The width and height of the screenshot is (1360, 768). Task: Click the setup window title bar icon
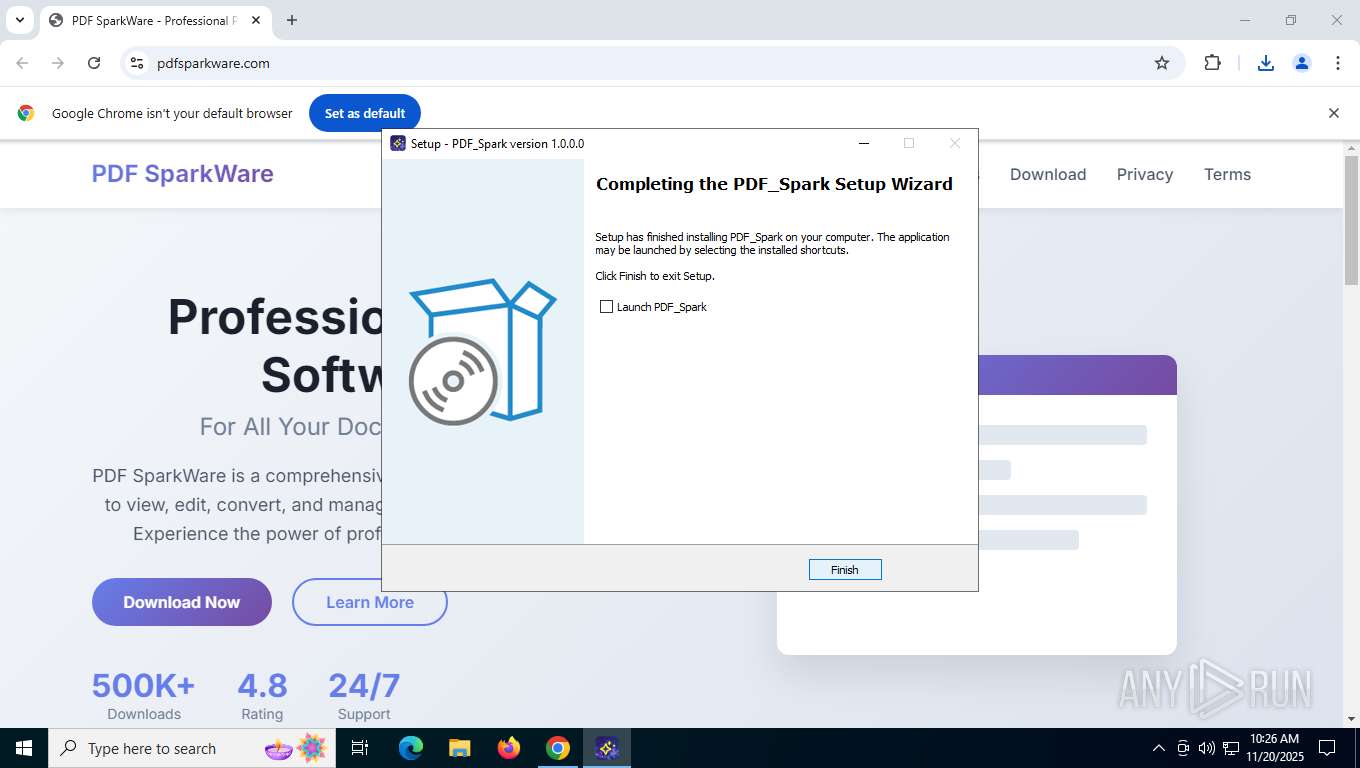click(398, 143)
